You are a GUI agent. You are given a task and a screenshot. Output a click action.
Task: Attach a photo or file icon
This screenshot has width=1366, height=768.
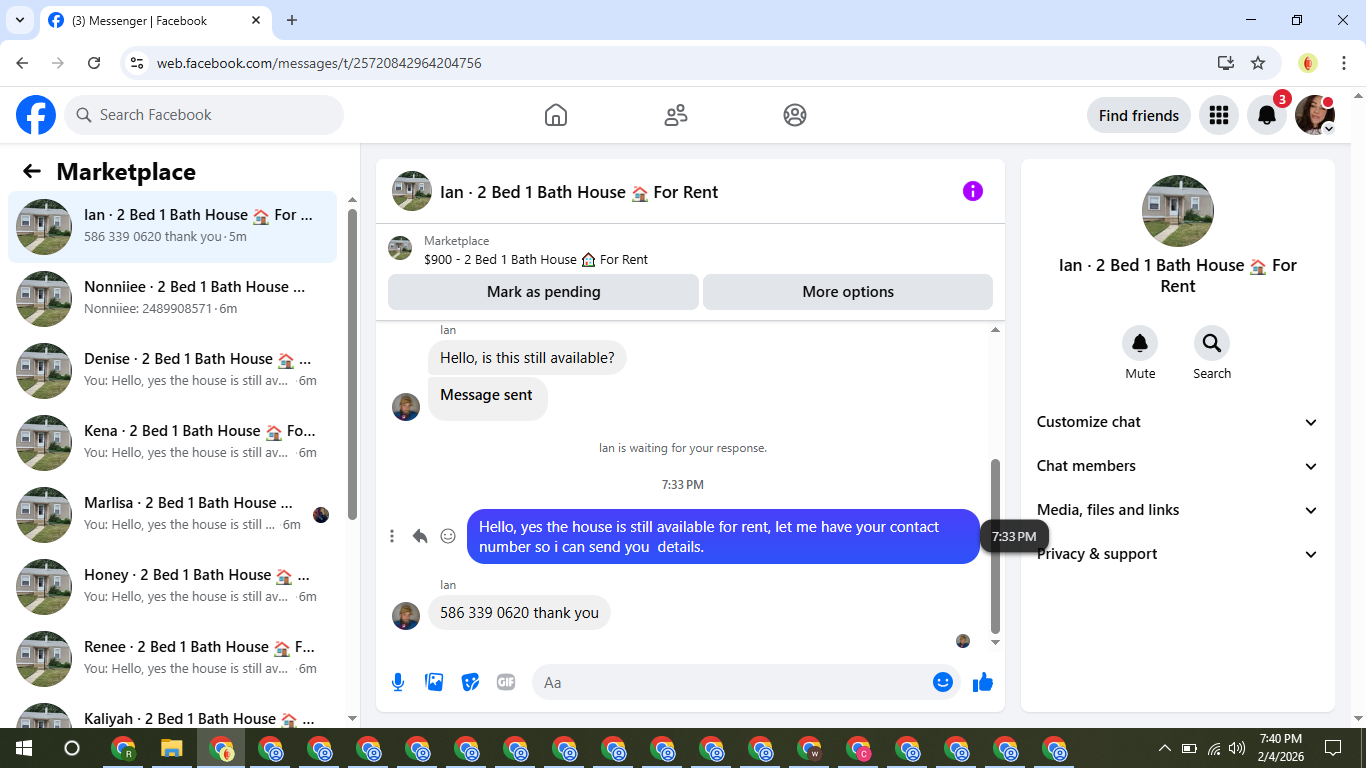pos(434,682)
